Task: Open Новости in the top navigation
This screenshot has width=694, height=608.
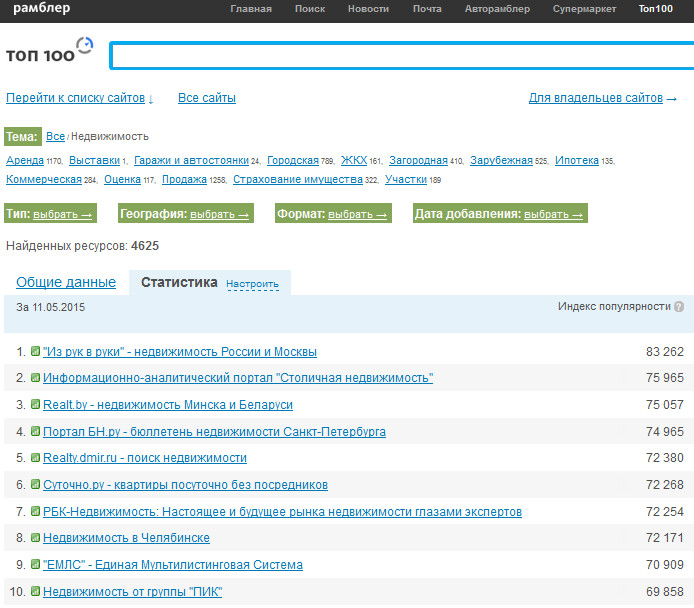Action: [x=368, y=9]
